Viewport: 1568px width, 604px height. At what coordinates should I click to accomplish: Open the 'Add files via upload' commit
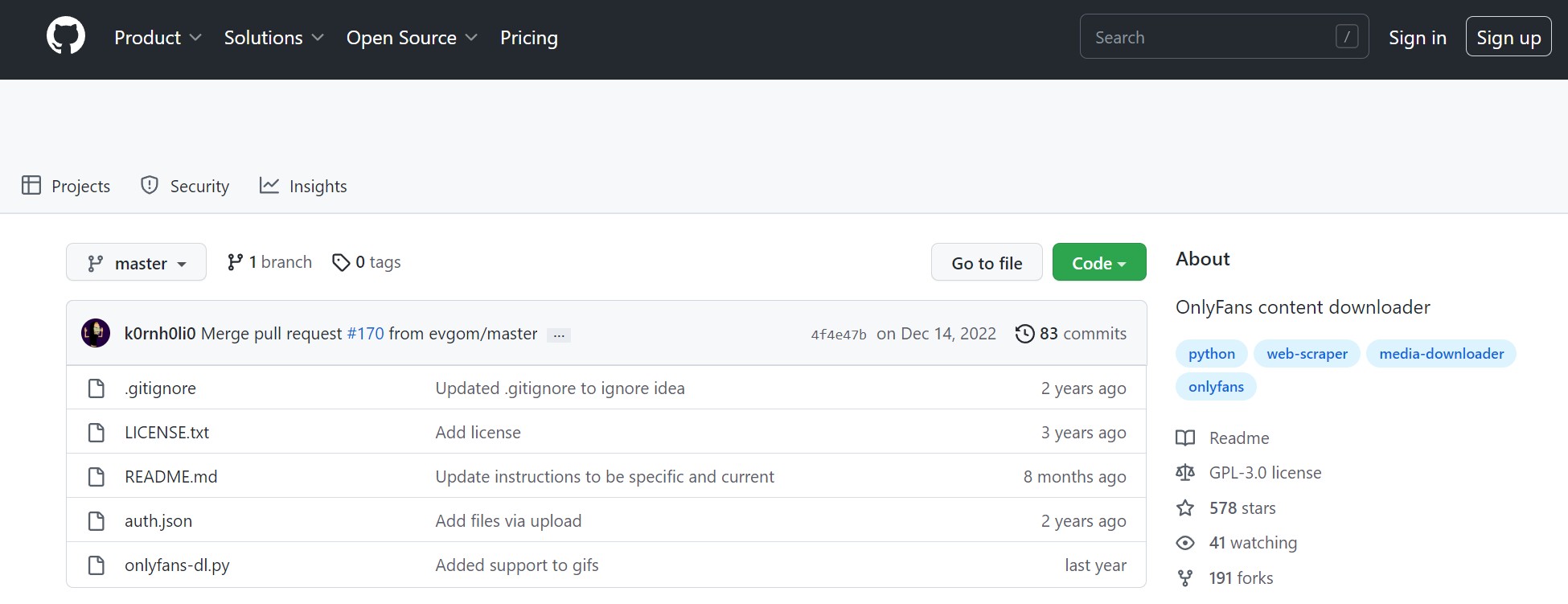508,521
